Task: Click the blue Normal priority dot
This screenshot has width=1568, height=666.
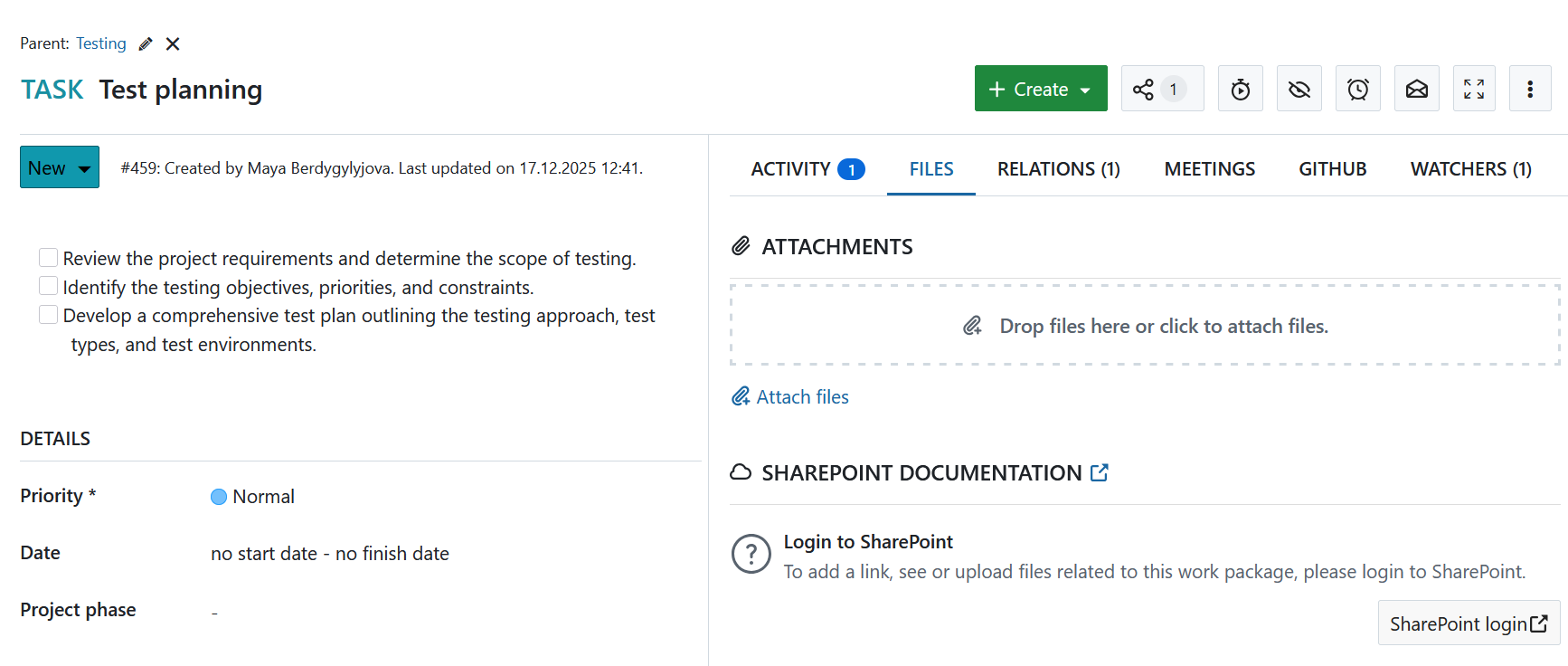Action: point(219,497)
